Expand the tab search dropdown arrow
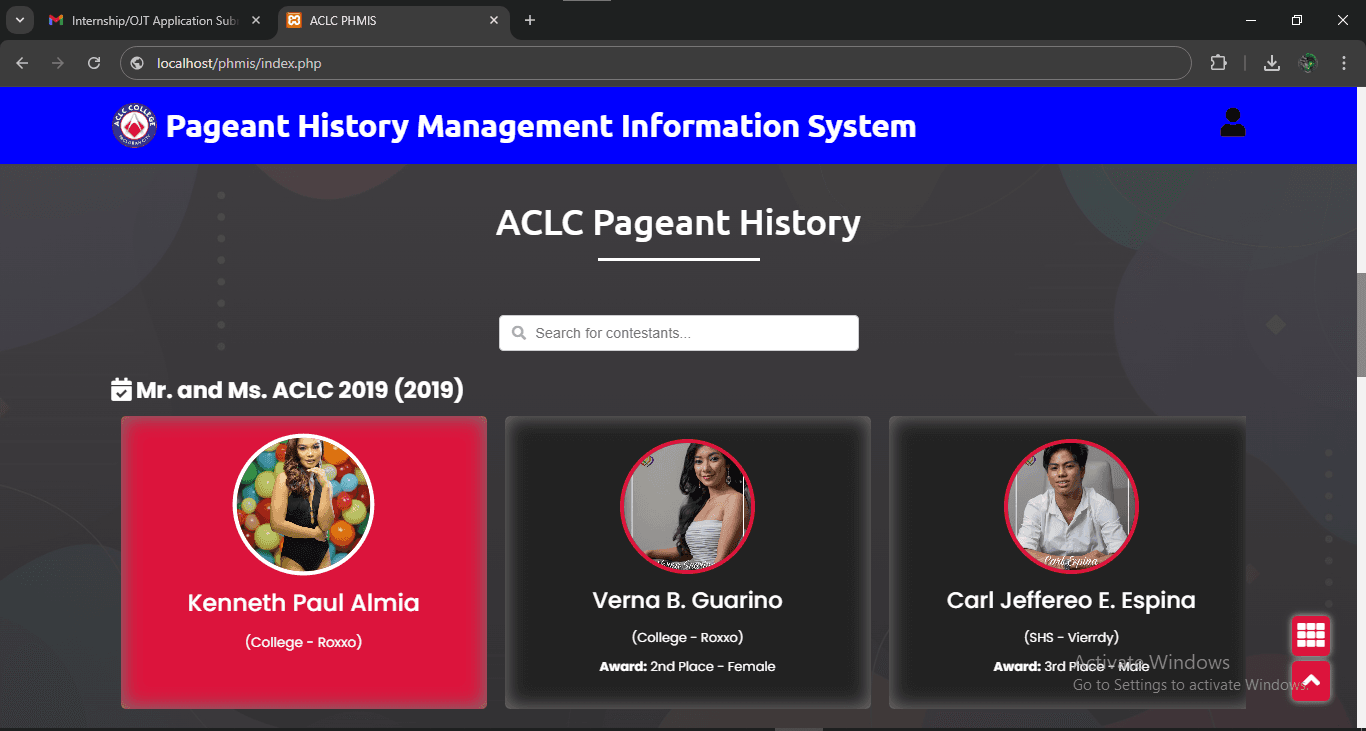 19,20
